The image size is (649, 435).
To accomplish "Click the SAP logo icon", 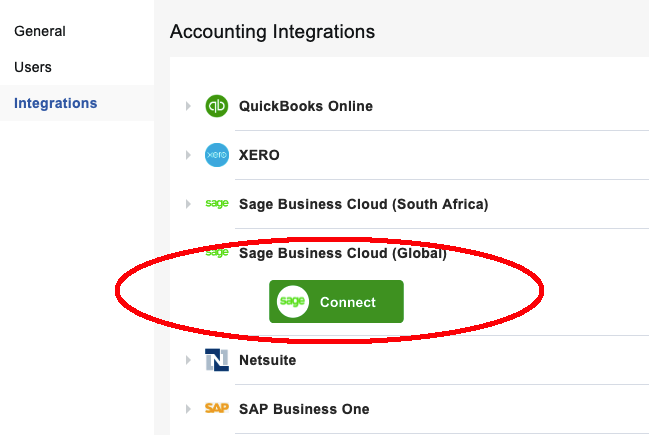I will (217, 408).
